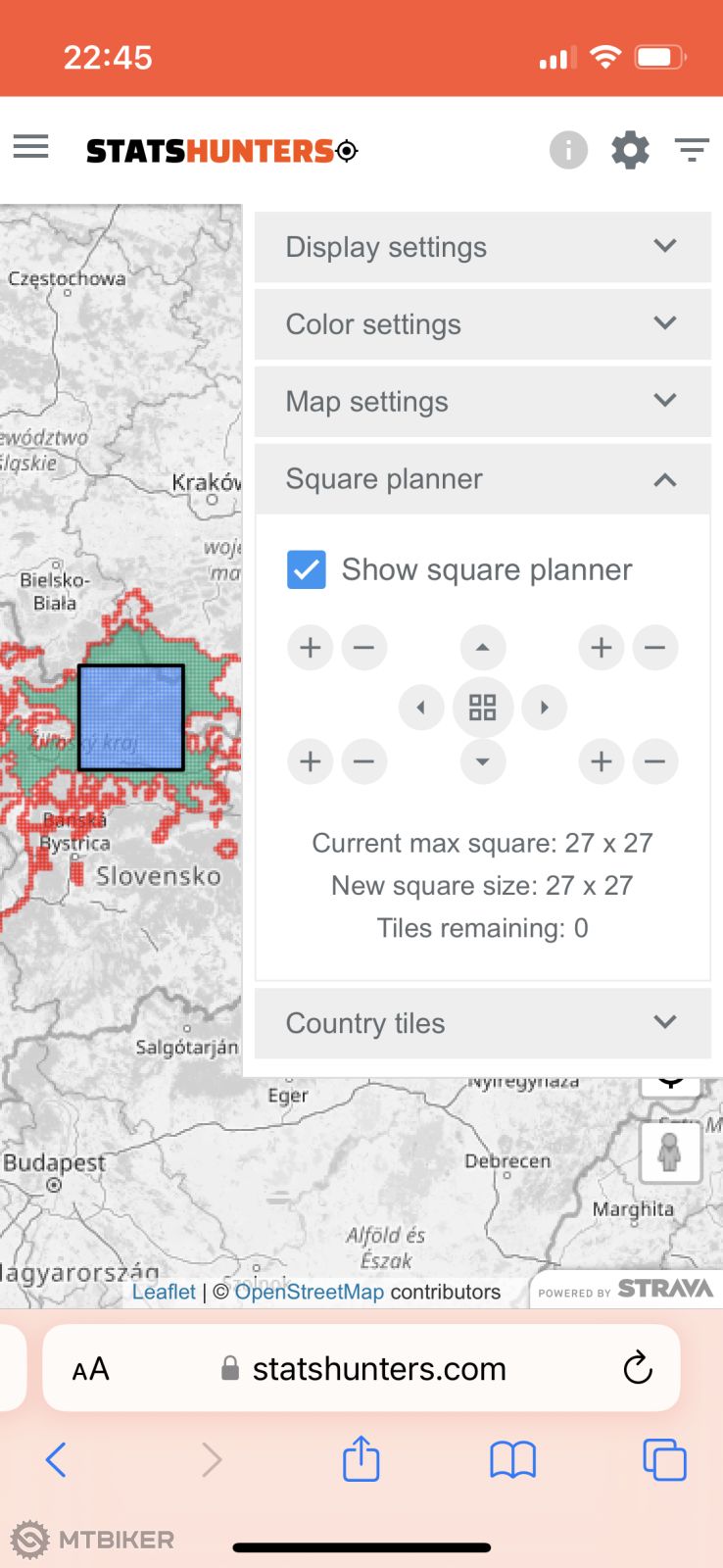This screenshot has height=1568, width=723.
Task: Move square planner left with arrow
Action: pyautogui.click(x=421, y=708)
